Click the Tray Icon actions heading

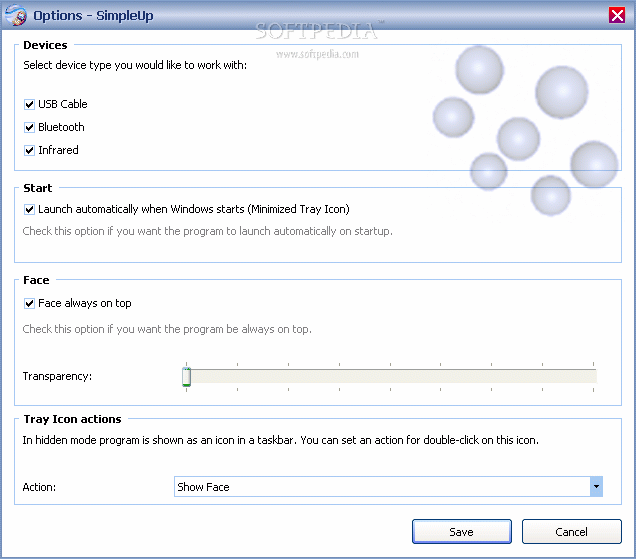pyautogui.click(x=72, y=419)
